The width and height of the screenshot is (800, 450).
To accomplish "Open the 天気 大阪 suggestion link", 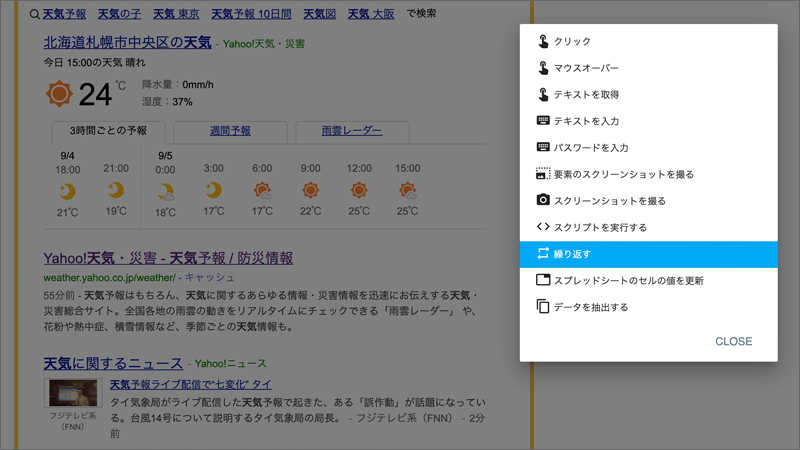I will [x=371, y=14].
